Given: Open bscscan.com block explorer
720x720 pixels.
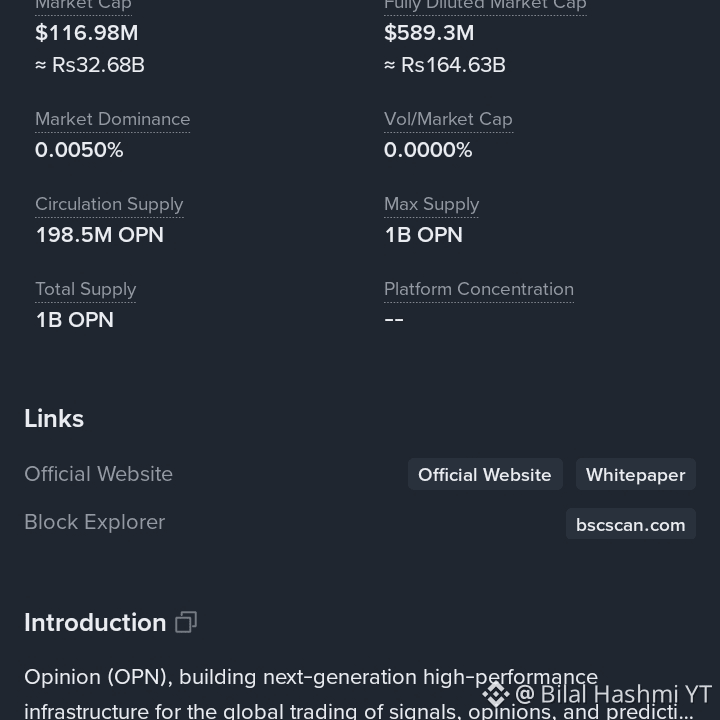Looking at the screenshot, I should coord(630,524).
